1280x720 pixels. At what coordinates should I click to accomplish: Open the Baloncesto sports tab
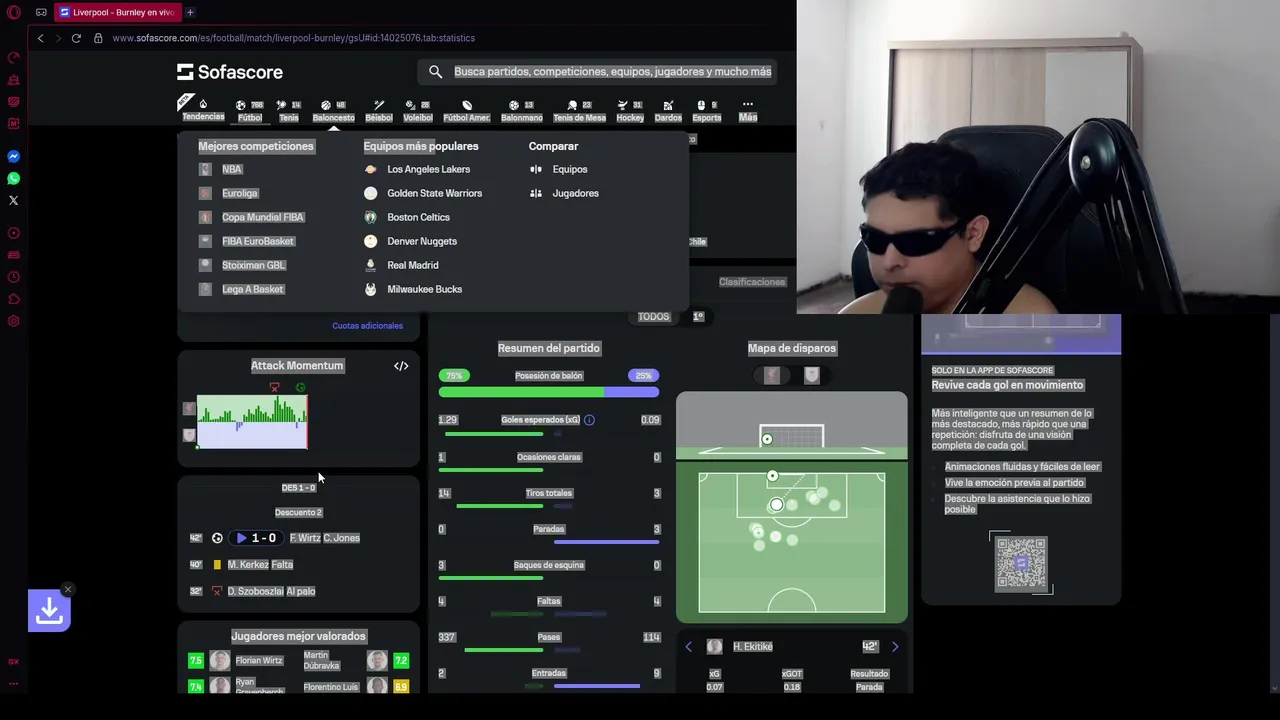(x=334, y=111)
